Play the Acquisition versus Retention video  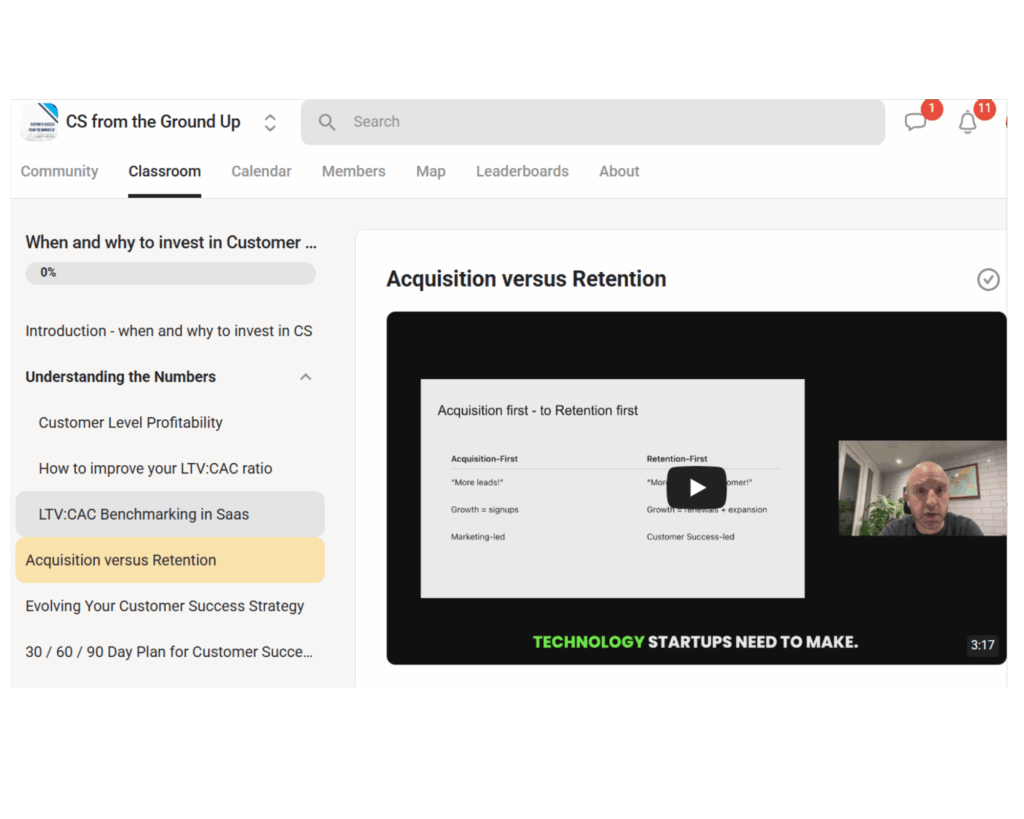[696, 488]
